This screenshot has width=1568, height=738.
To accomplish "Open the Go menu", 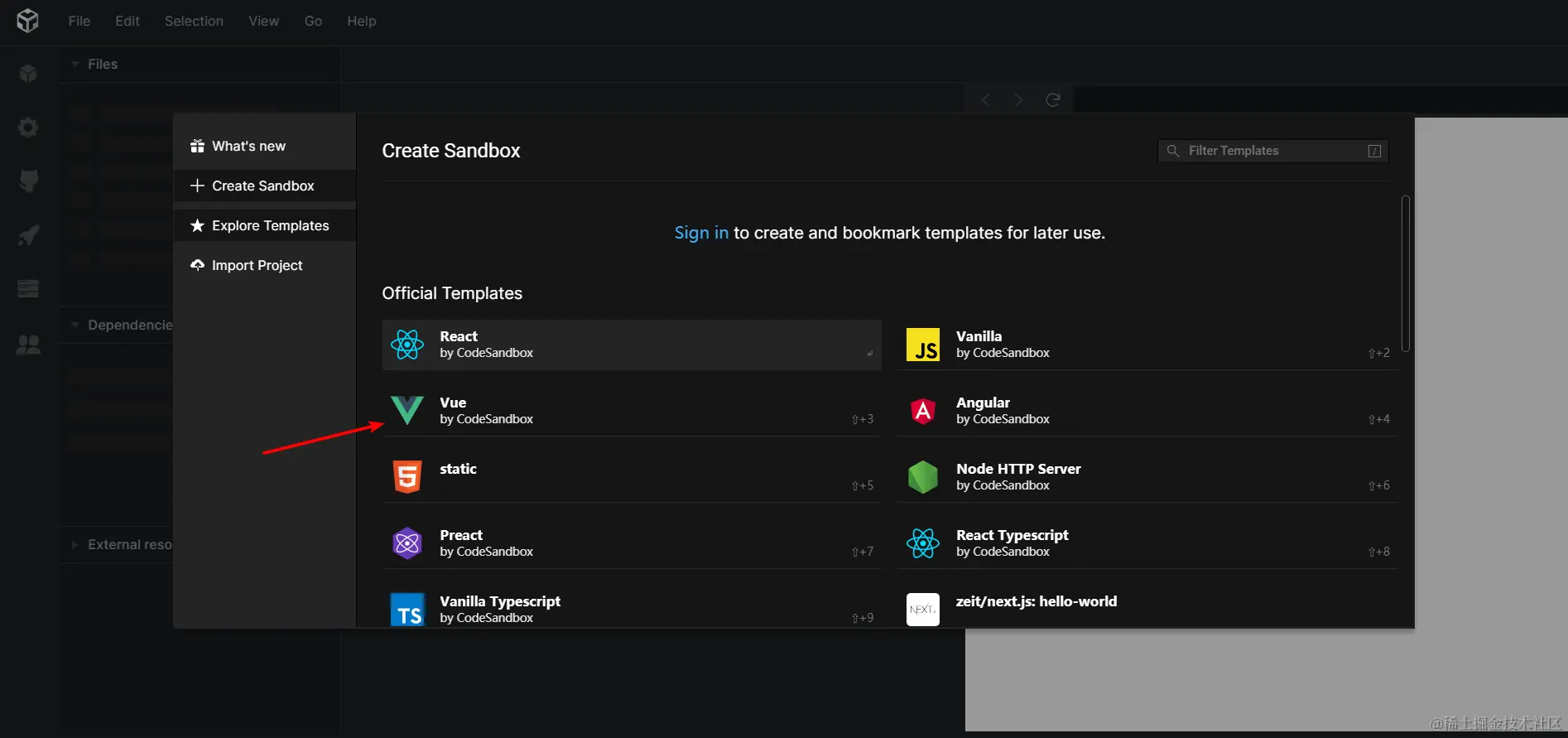I will point(313,21).
